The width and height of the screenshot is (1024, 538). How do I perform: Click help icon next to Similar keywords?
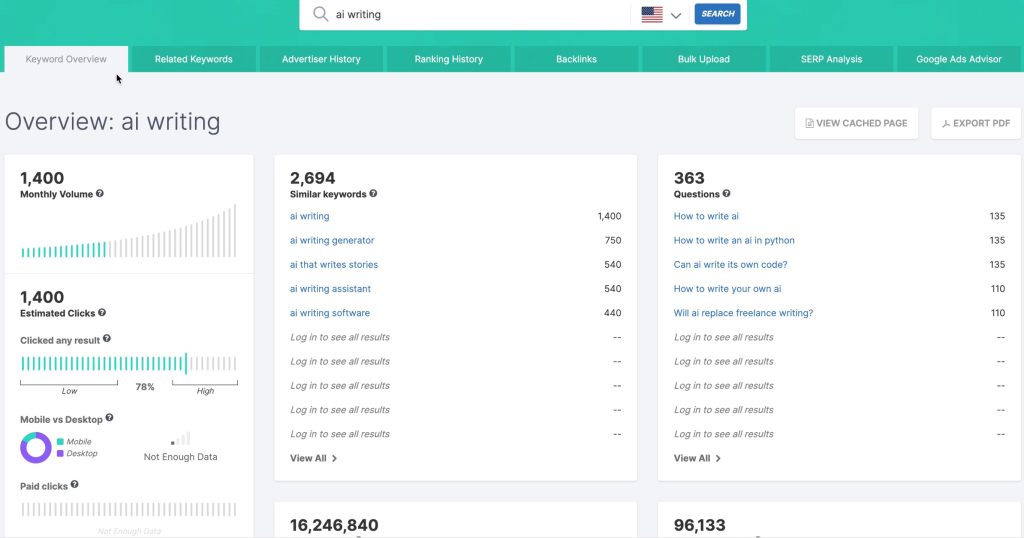[373, 194]
